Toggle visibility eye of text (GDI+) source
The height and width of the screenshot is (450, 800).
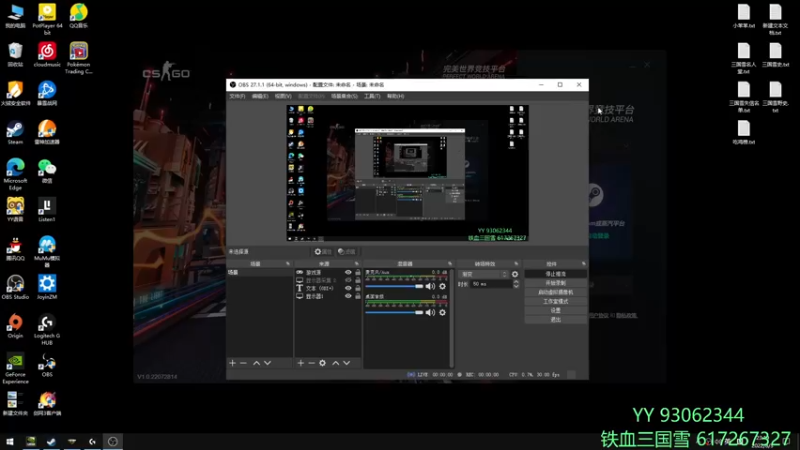pyautogui.click(x=348, y=288)
